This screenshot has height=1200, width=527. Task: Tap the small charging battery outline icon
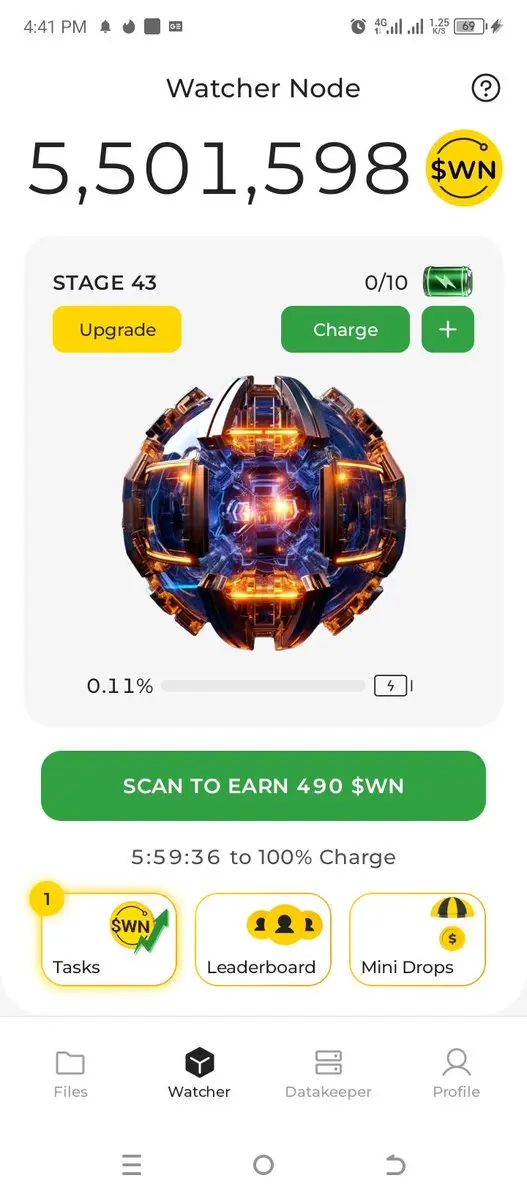(x=393, y=686)
